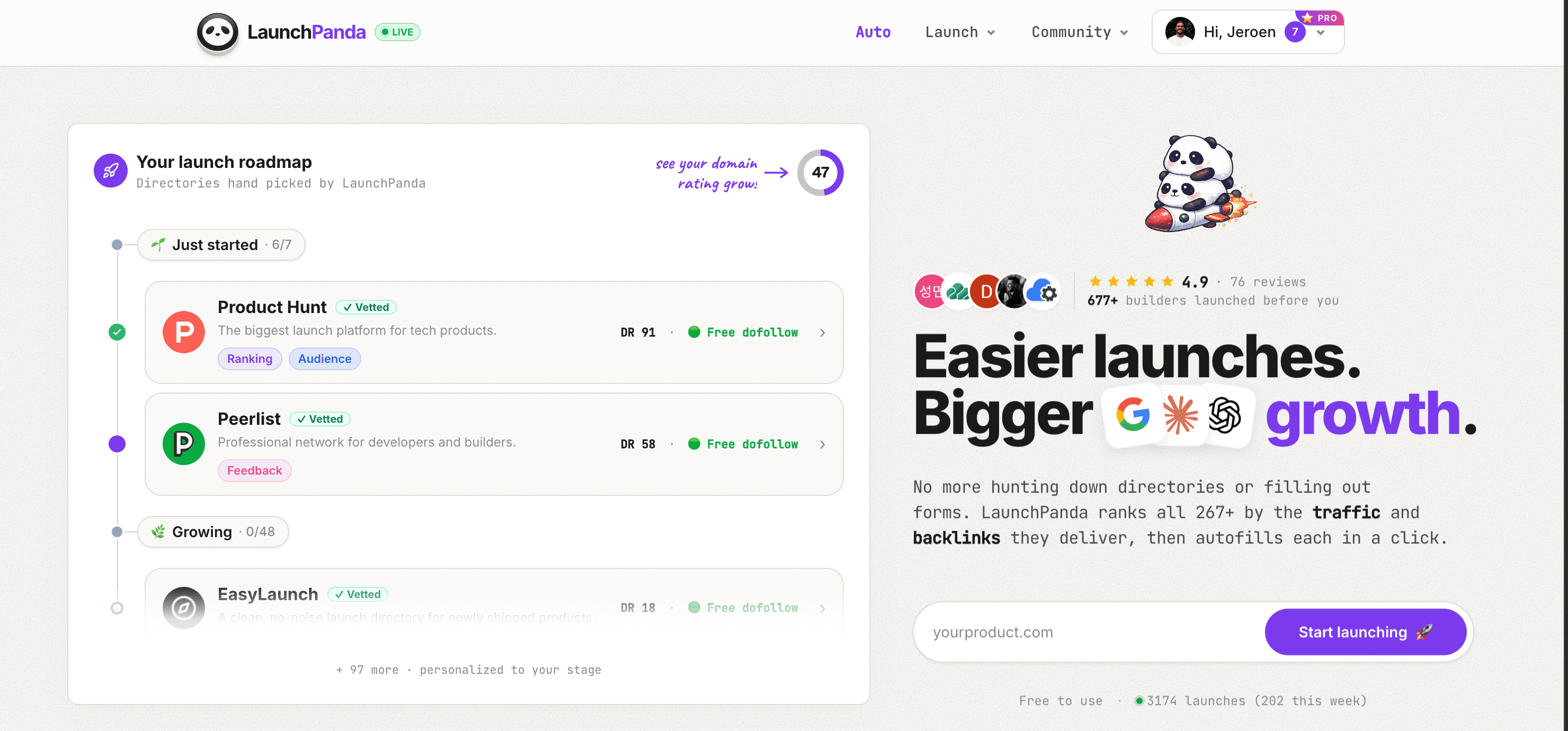Click the PRO star badge
Viewport: 1568px width, 731px height.
(x=1319, y=17)
